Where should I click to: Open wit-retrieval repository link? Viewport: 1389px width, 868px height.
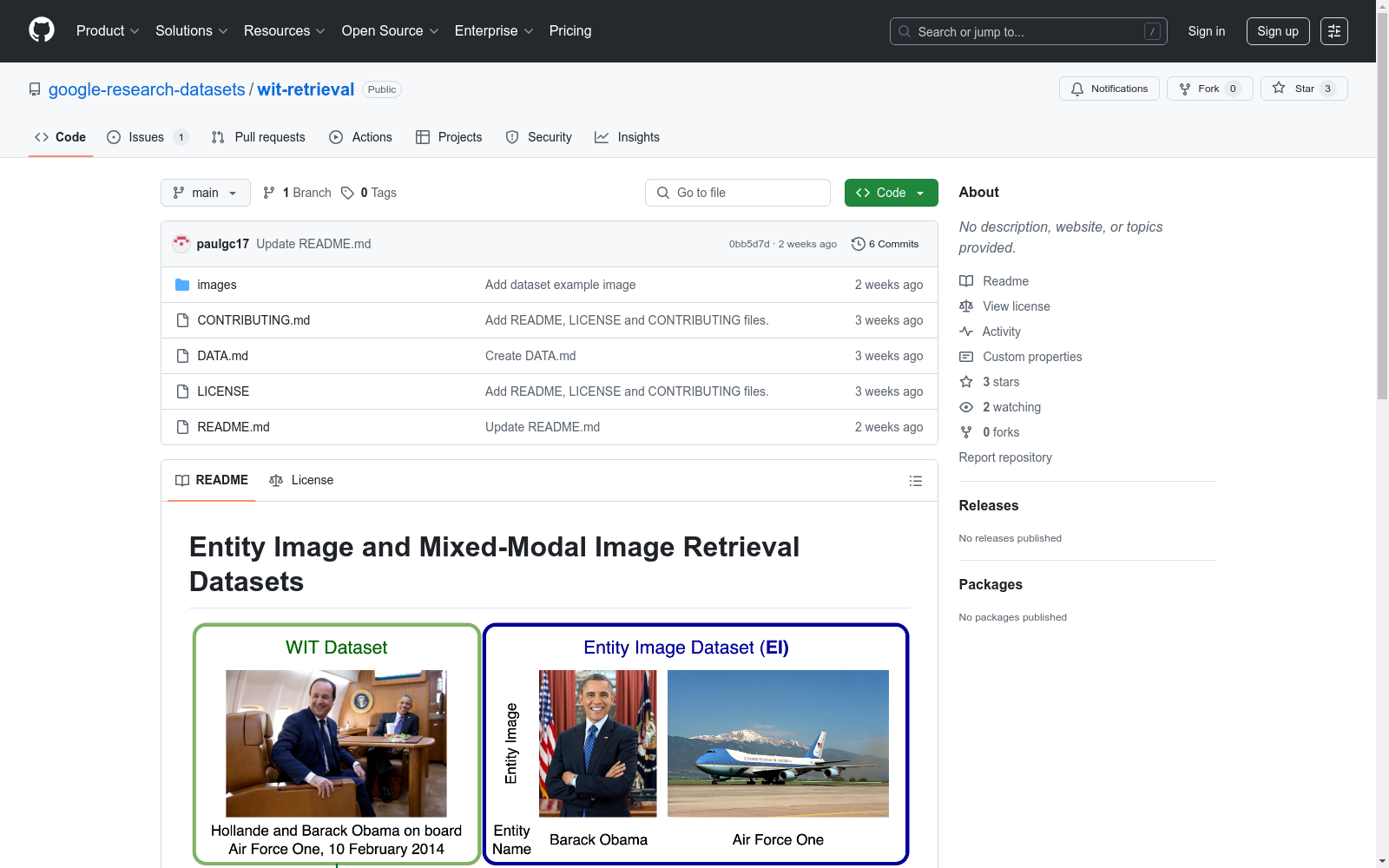[306, 89]
